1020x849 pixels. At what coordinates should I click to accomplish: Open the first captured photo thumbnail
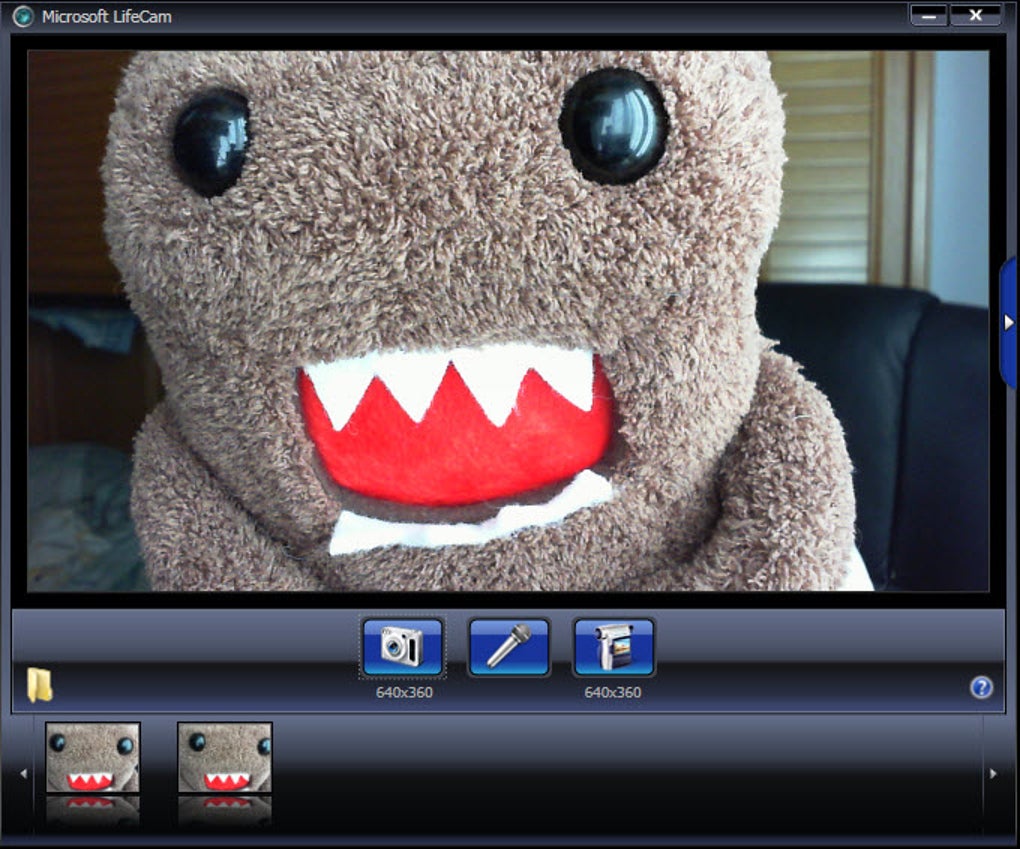tap(92, 758)
